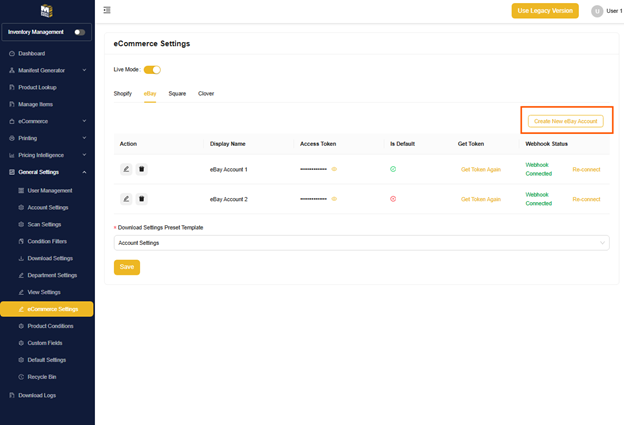Click the Printing icon in sidebar
Screen dimensions: 624x425
pos(12,138)
